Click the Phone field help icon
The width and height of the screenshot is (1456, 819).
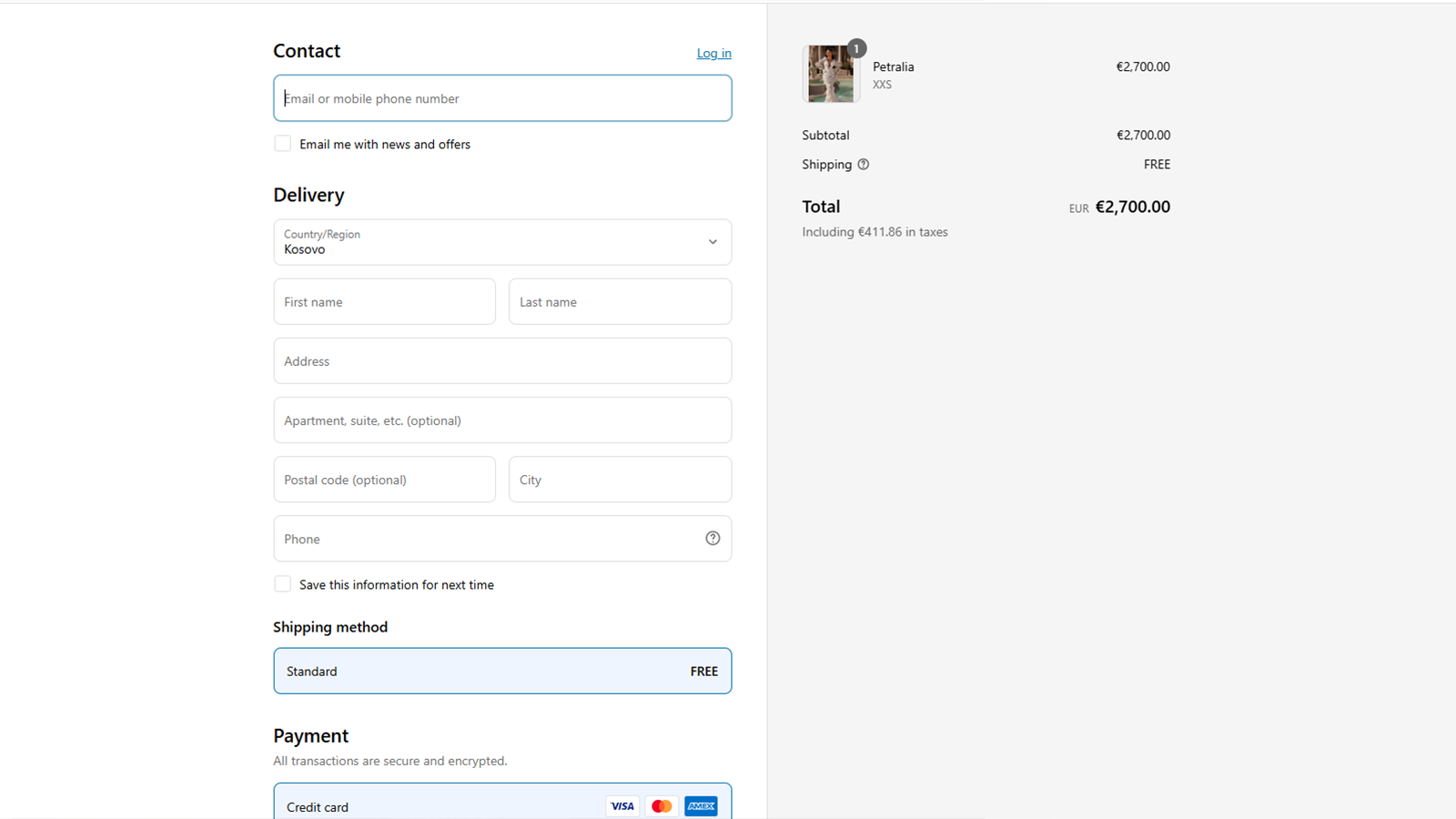click(713, 539)
